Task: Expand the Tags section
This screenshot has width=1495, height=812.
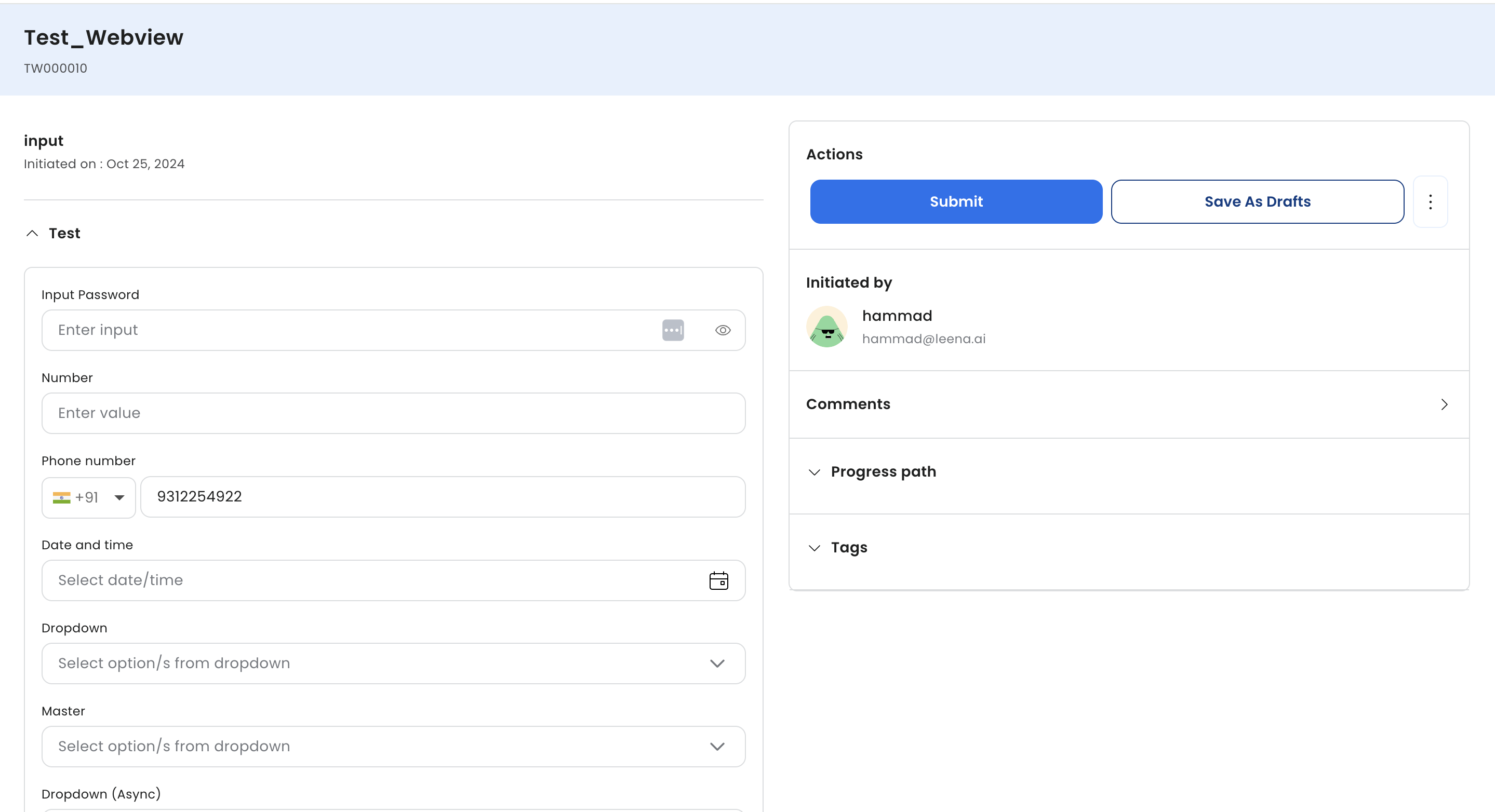Action: point(814,548)
